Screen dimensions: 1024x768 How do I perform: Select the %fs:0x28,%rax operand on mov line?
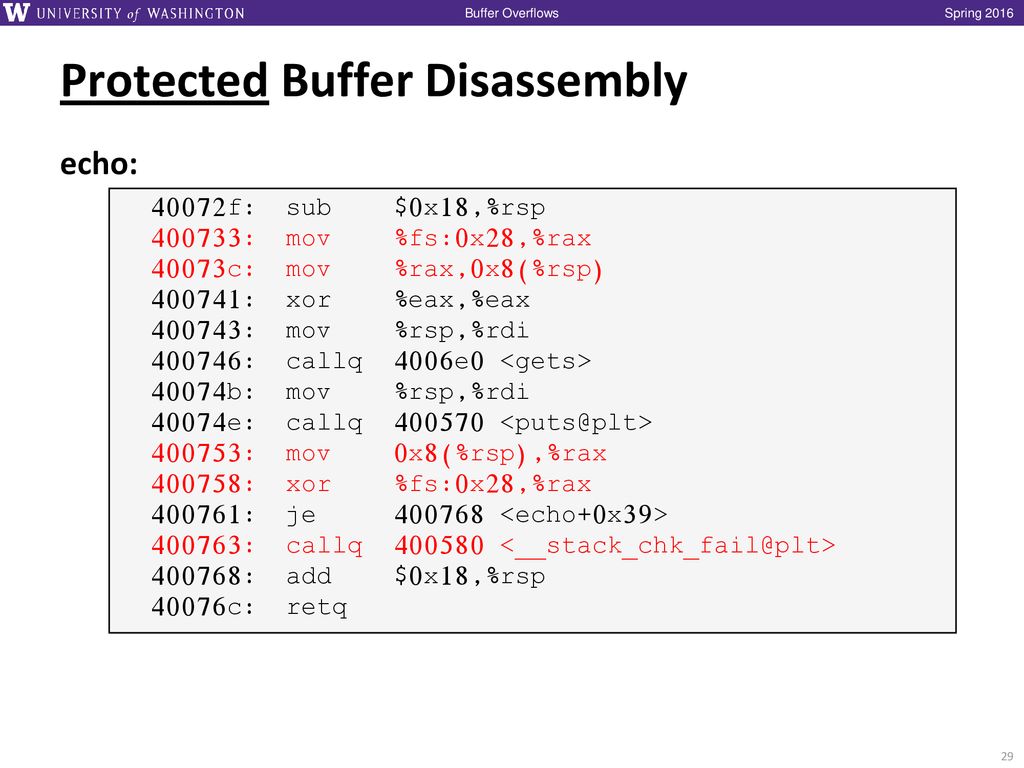click(492, 238)
